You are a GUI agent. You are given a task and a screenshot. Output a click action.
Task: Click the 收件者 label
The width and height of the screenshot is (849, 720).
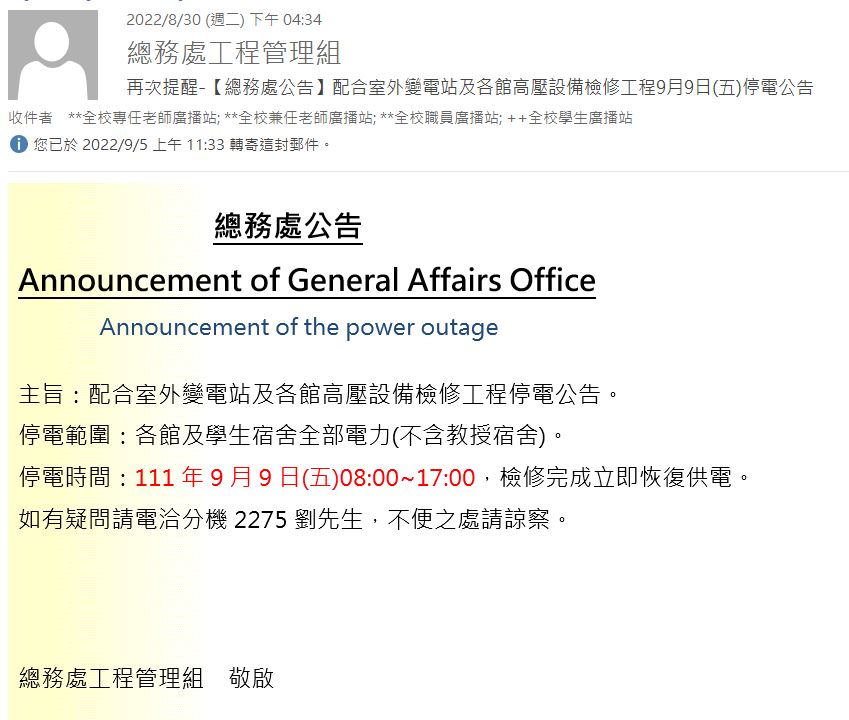click(30, 117)
